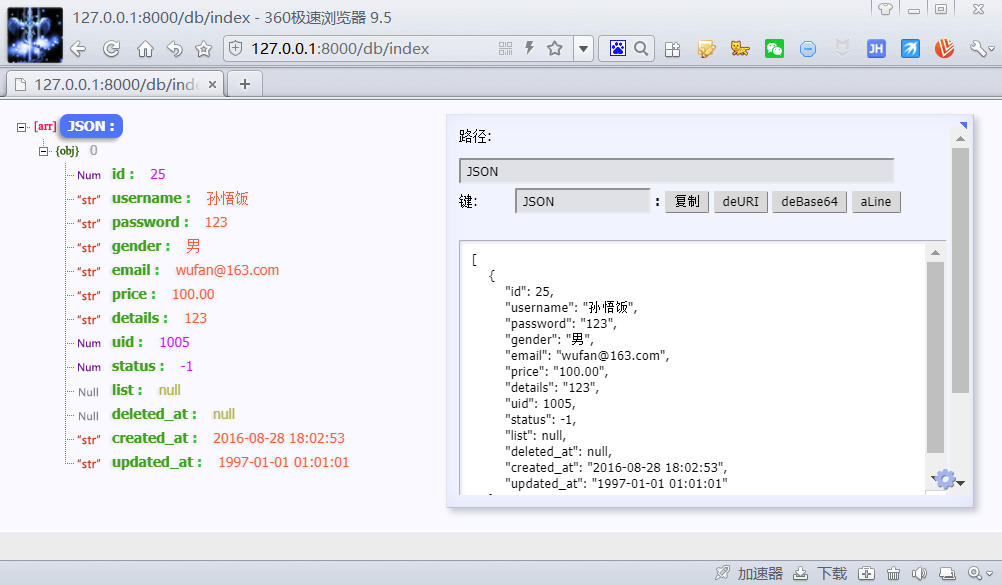Click the blue circle minus extension icon
The height and width of the screenshot is (585, 1002).
(x=808, y=49)
